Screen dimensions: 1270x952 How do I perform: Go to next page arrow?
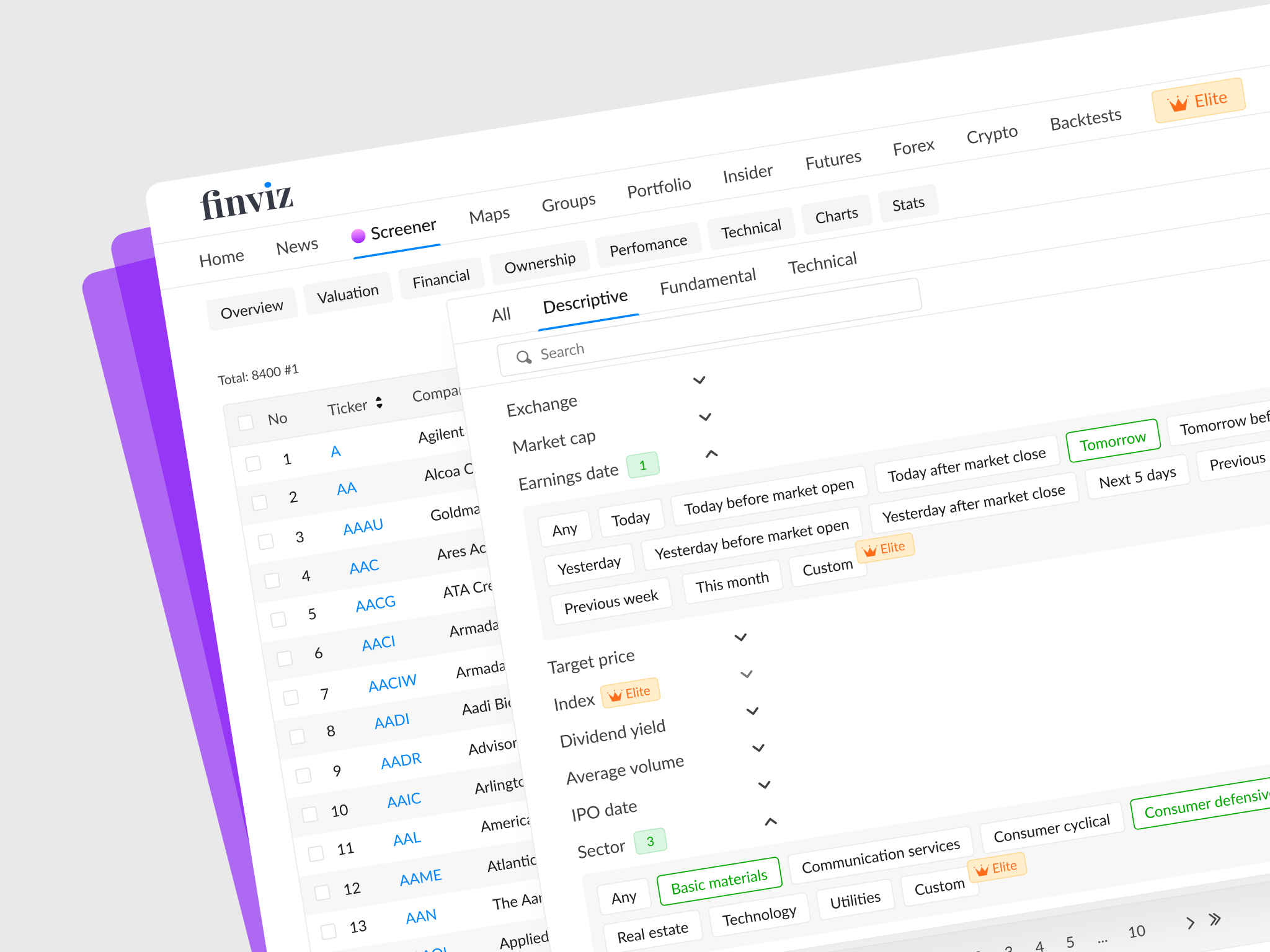1190,923
